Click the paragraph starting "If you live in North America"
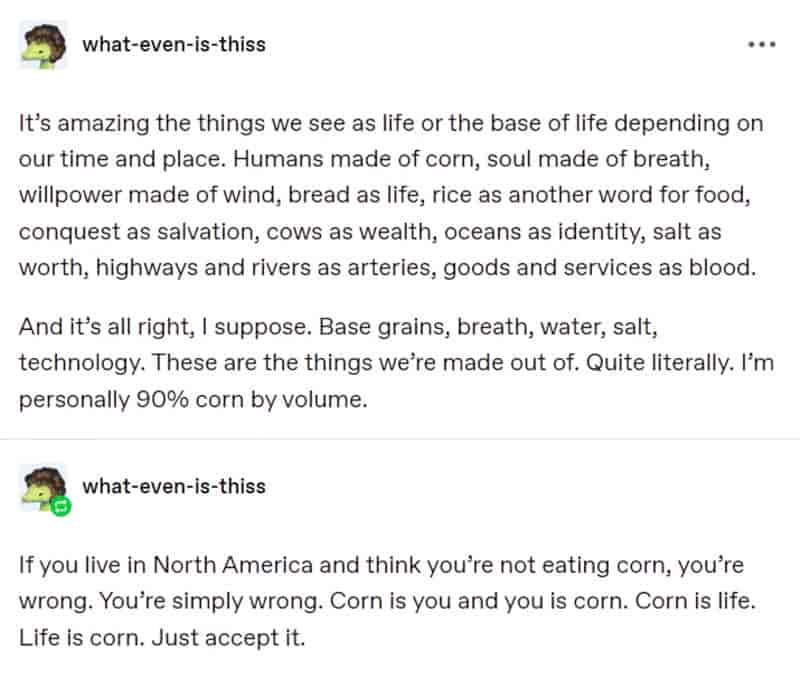 pos(387,601)
